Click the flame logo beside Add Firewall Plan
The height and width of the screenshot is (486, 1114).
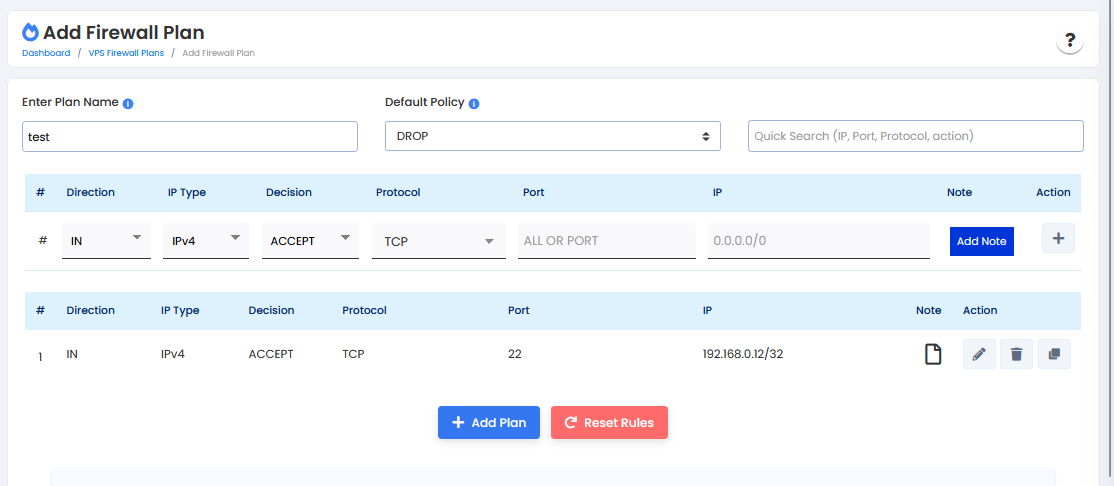31,33
